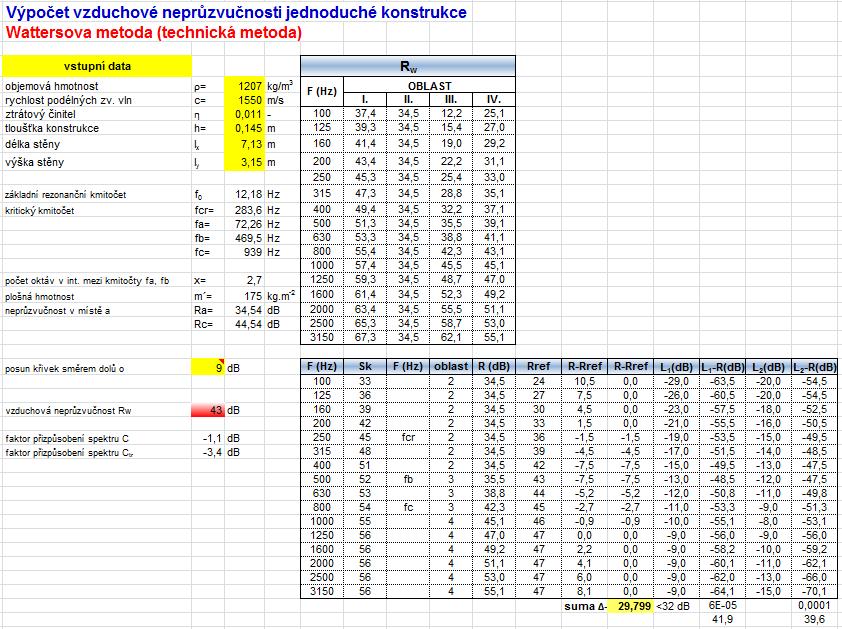
Task: Click the 'OBLAST' header cell
Action: point(429,85)
